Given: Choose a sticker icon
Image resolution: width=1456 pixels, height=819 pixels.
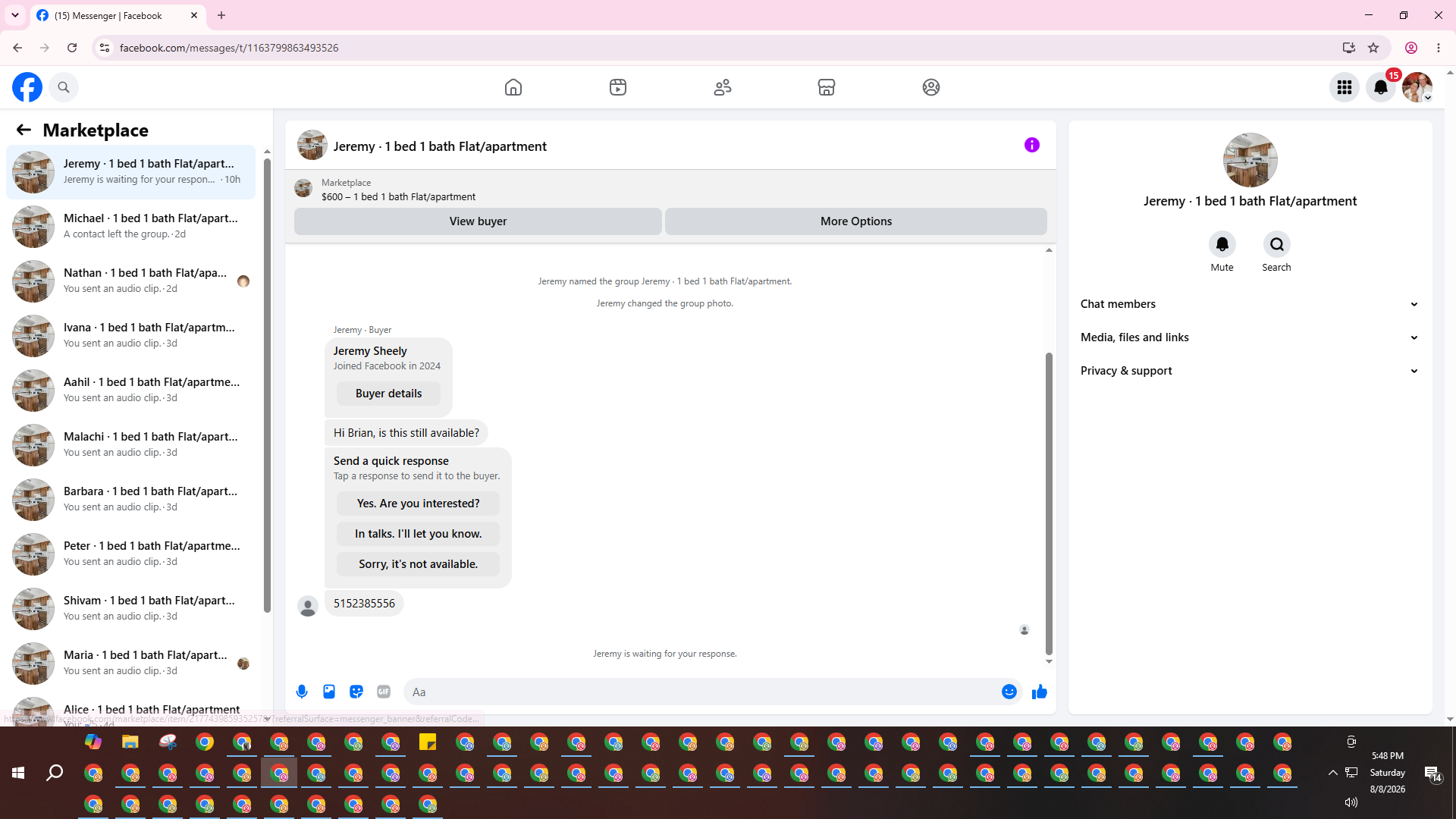Looking at the screenshot, I should [356, 692].
